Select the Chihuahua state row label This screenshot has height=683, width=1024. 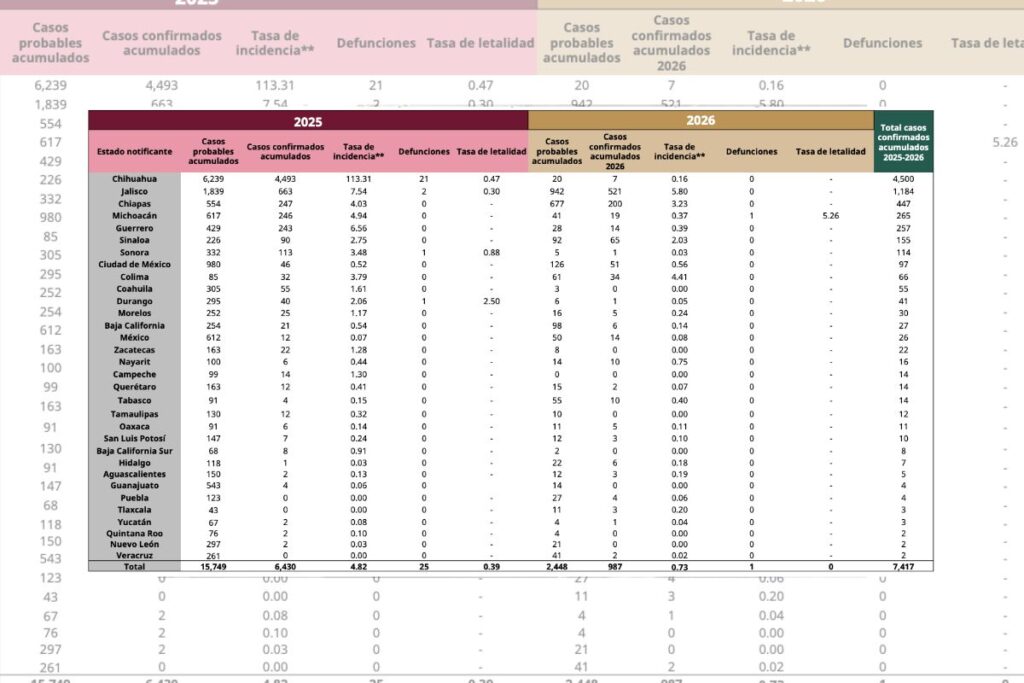(134, 179)
